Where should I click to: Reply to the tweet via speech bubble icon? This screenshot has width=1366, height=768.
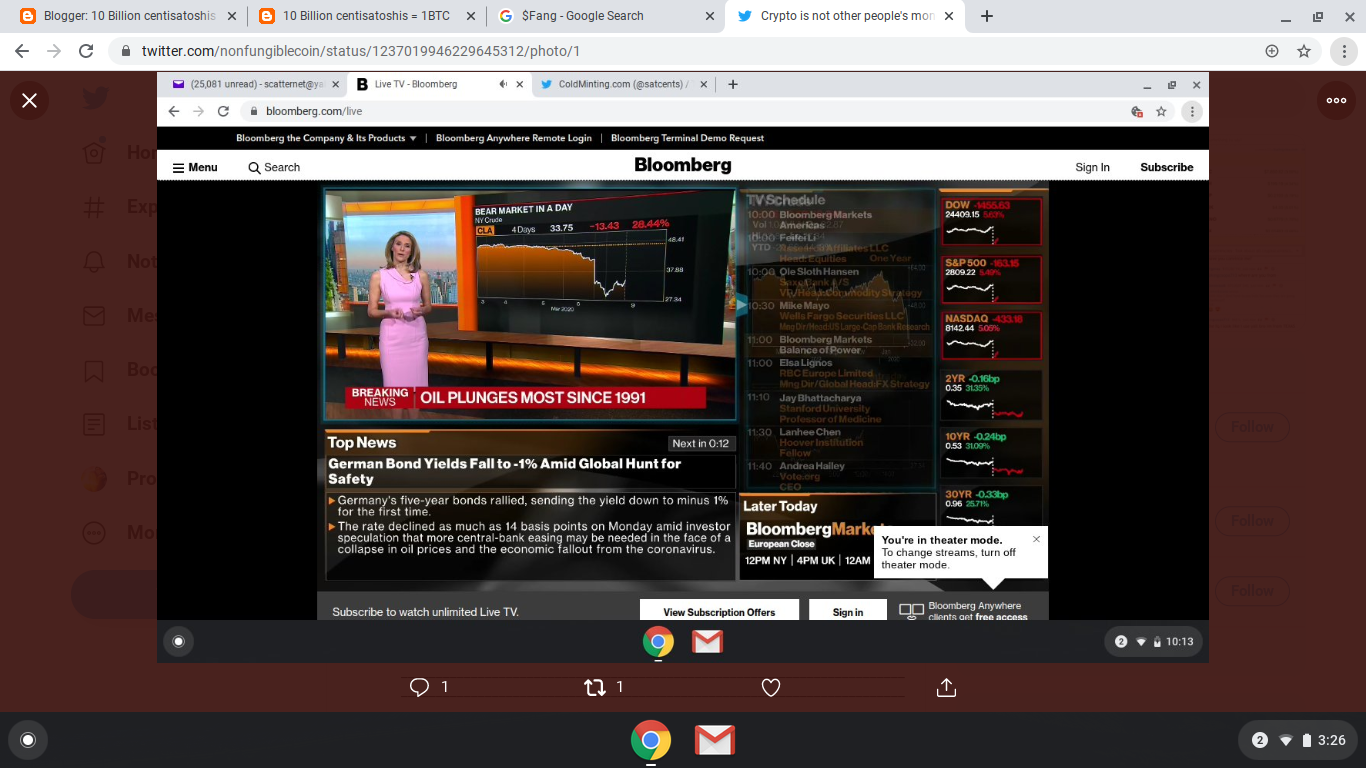pyautogui.click(x=420, y=687)
